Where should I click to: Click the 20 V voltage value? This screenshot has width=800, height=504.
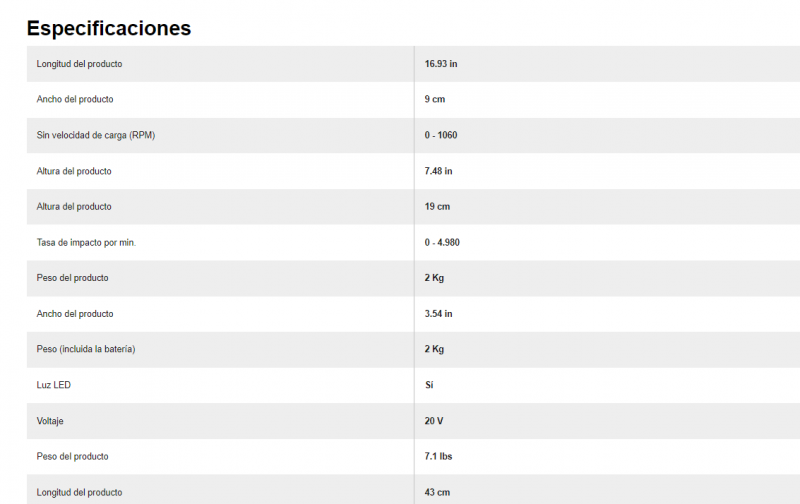coord(434,421)
